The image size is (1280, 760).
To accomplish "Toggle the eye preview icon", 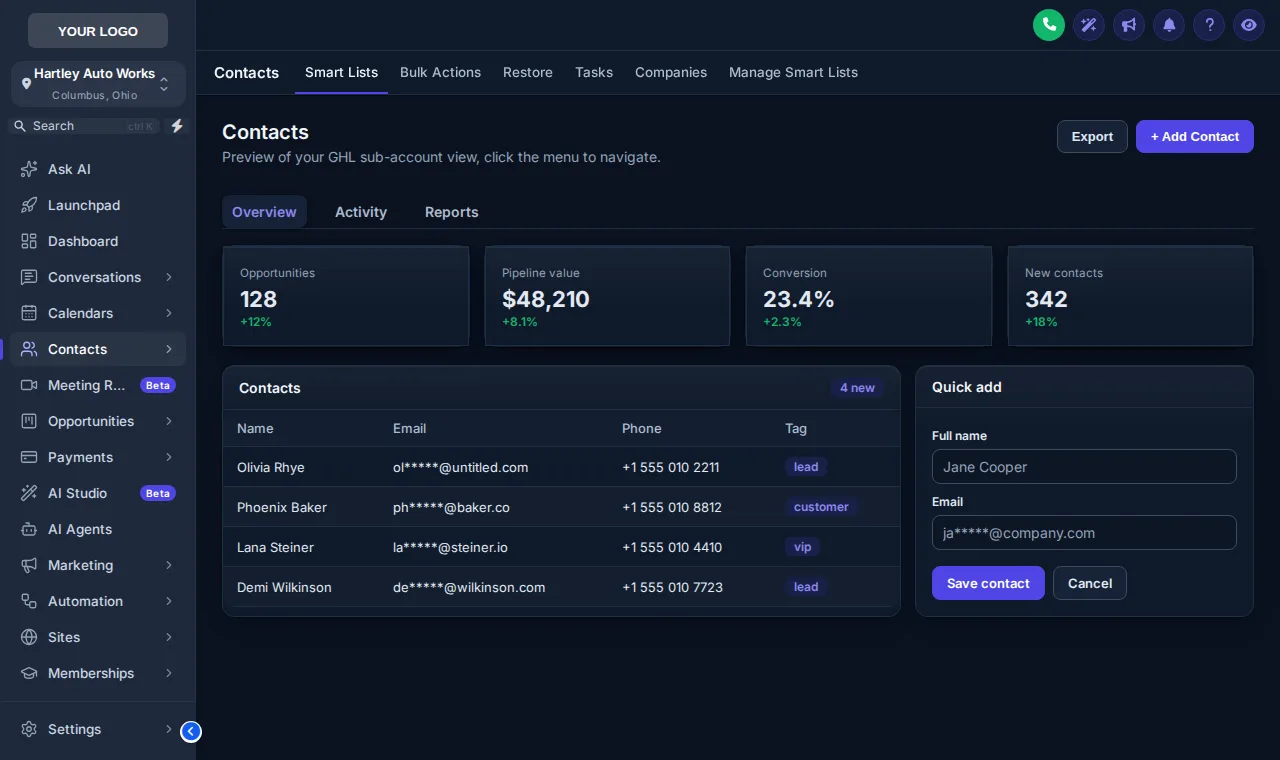I will tap(1248, 25).
